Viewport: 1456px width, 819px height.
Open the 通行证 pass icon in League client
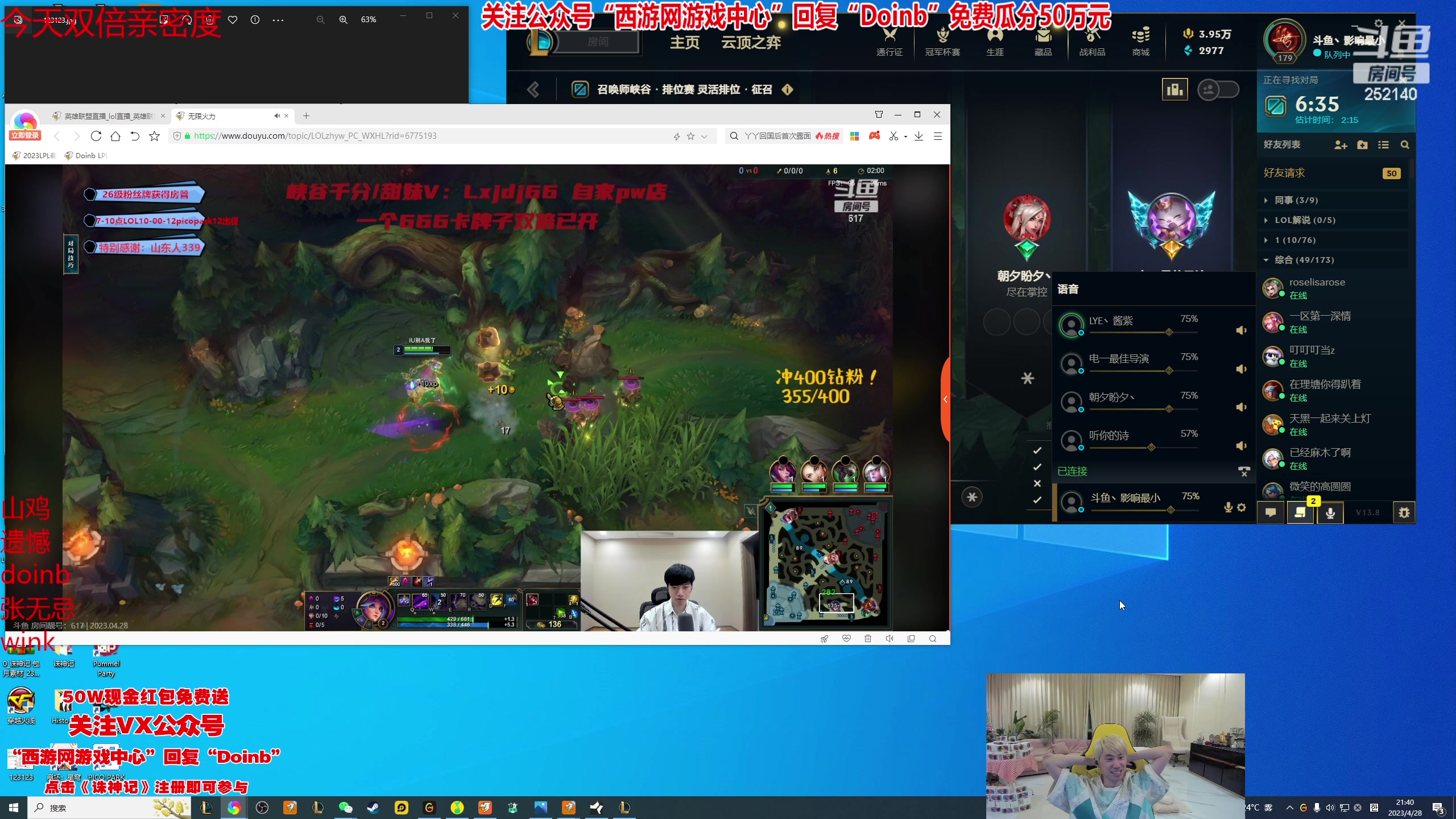coord(890,42)
